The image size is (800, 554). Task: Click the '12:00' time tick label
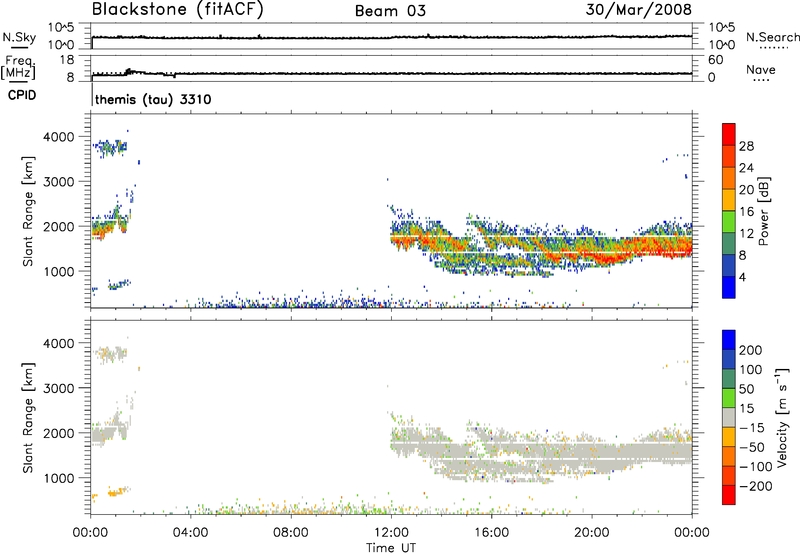coord(391,533)
